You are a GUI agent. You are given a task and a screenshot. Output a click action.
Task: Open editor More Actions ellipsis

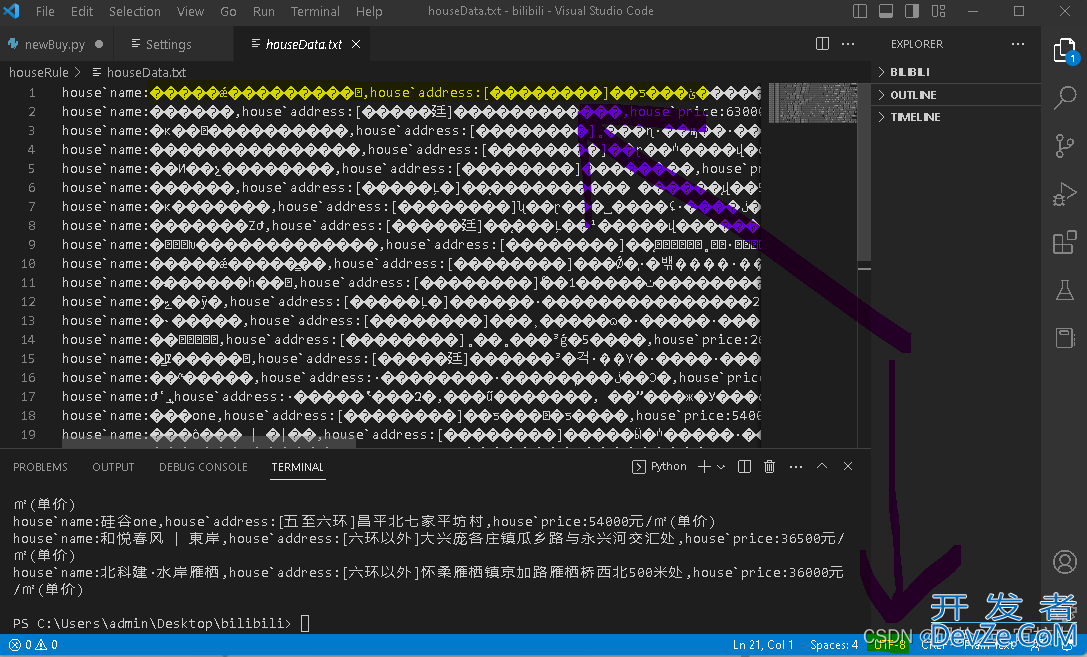(848, 44)
